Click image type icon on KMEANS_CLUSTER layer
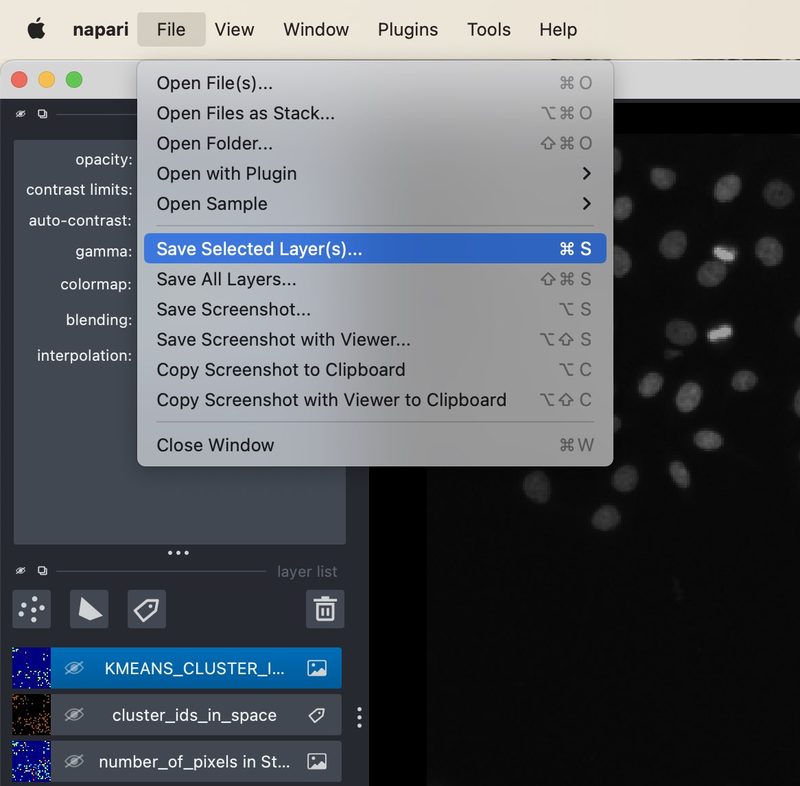 317,668
